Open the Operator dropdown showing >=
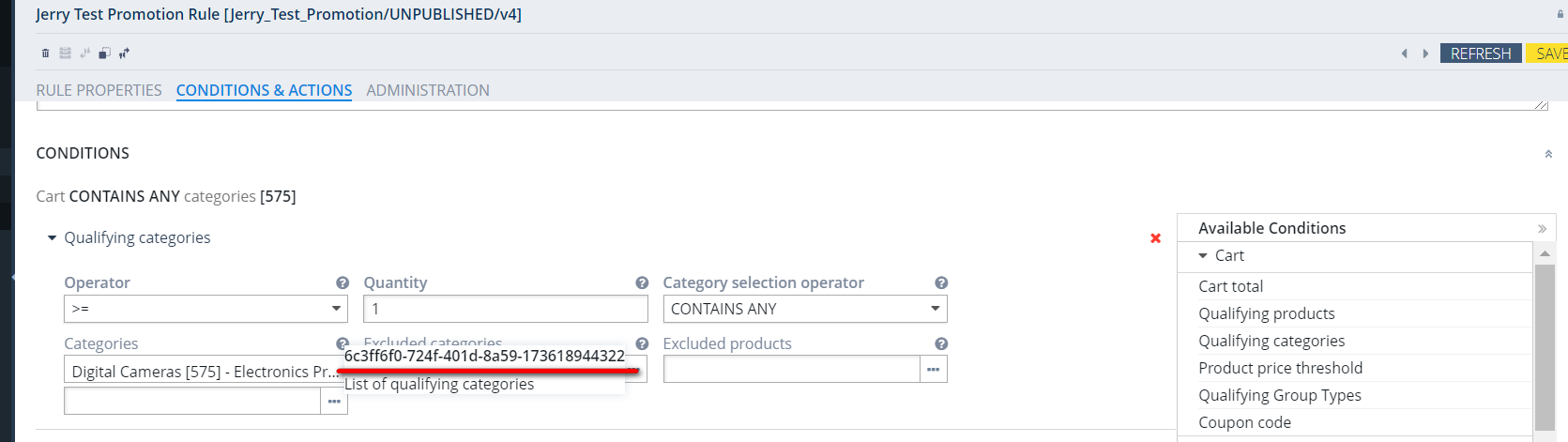Screen dimensions: 1568x442 coord(206,309)
